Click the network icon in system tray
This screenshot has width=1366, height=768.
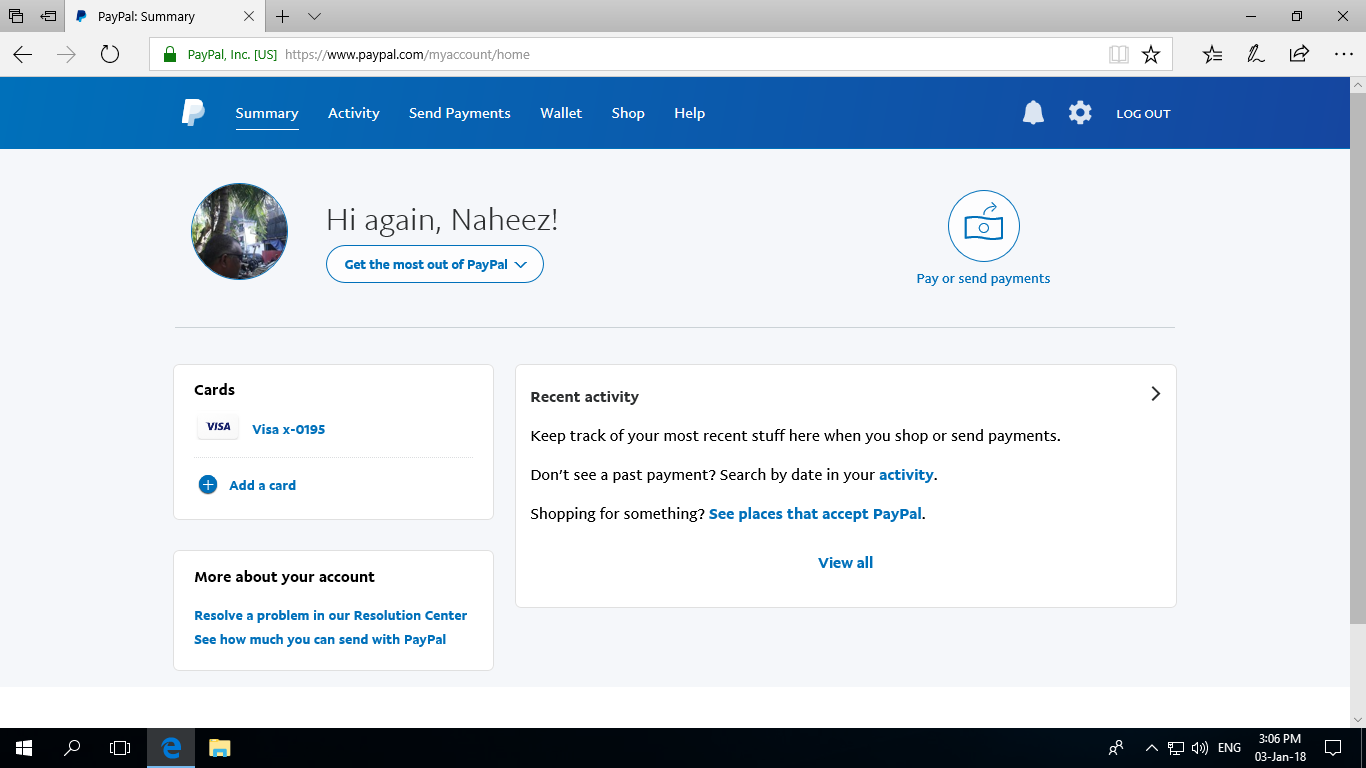(x=1177, y=747)
